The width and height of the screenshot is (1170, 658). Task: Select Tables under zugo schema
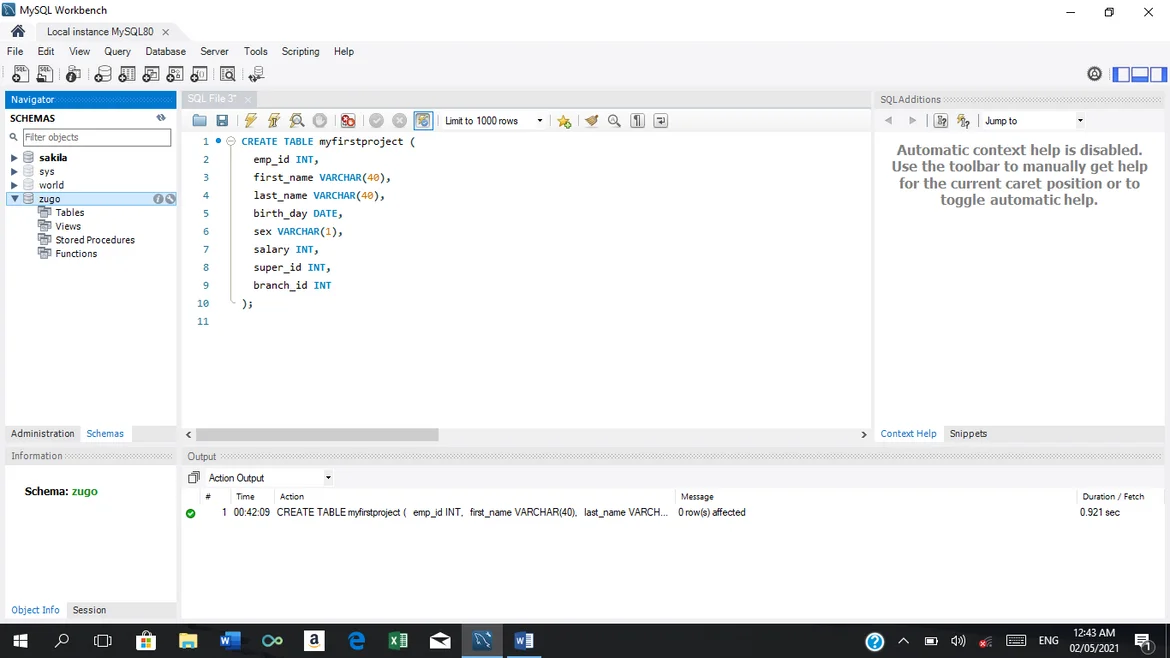click(69, 213)
